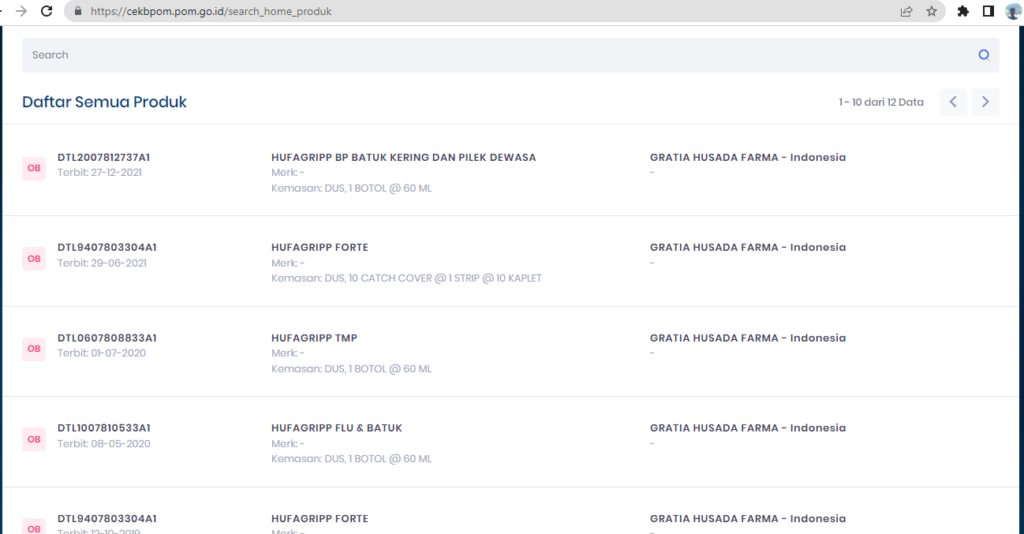Click the magnifier search icon in search box
The width and height of the screenshot is (1024, 534).
(984, 55)
